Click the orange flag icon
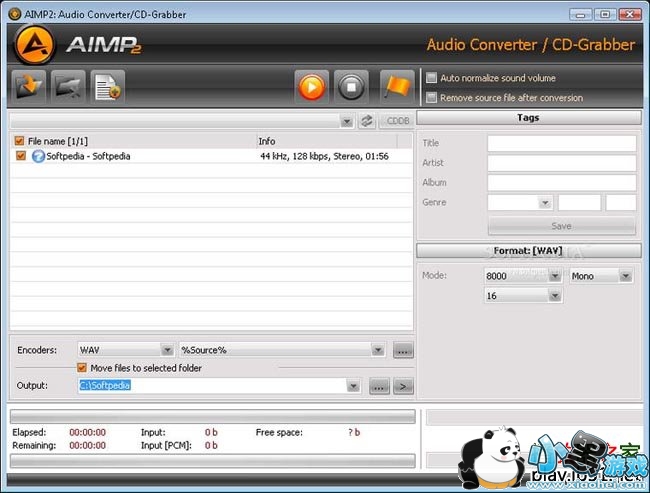Image resolution: width=650 pixels, height=493 pixels. (398, 88)
